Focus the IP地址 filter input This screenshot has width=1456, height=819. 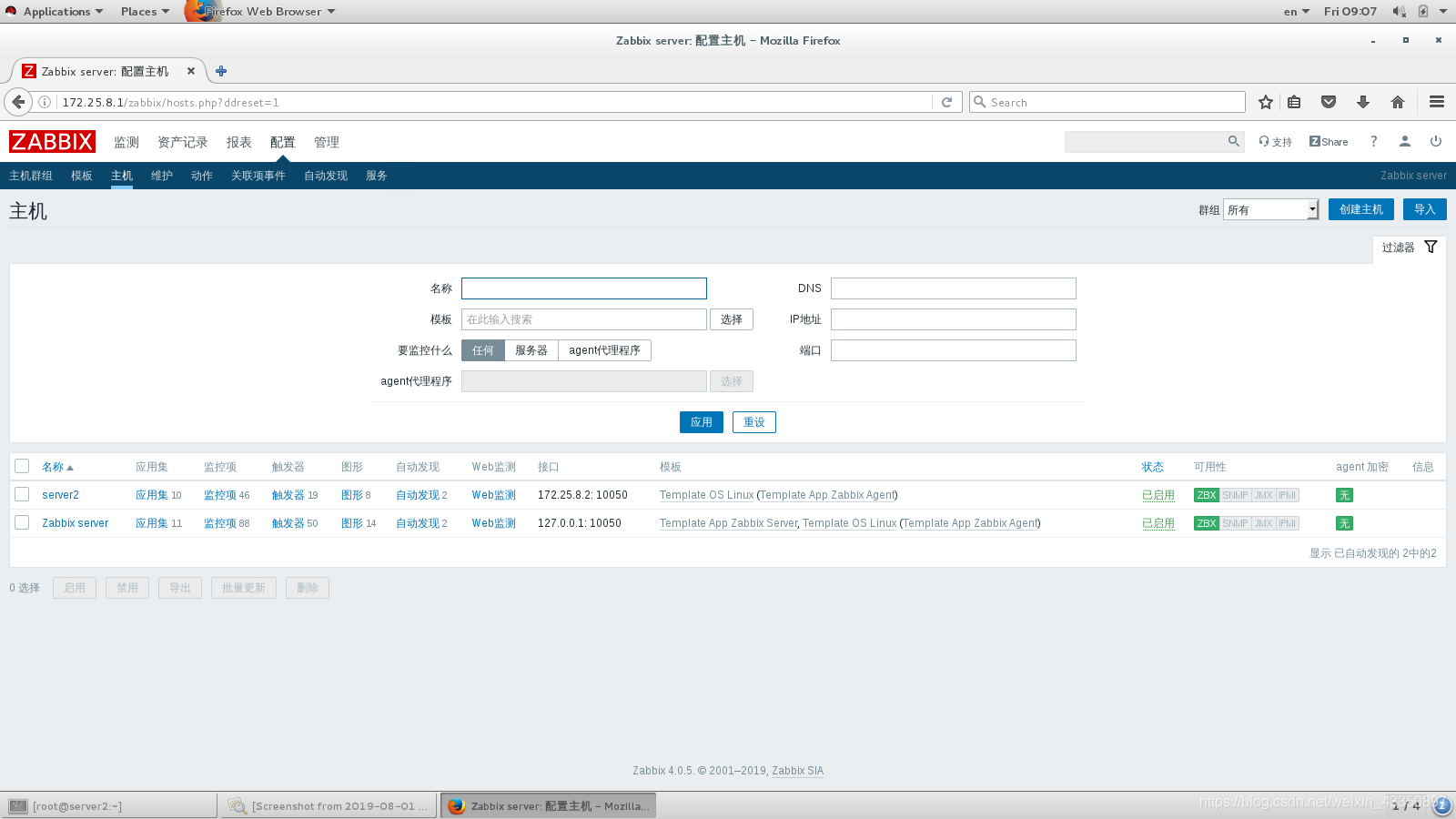click(954, 319)
